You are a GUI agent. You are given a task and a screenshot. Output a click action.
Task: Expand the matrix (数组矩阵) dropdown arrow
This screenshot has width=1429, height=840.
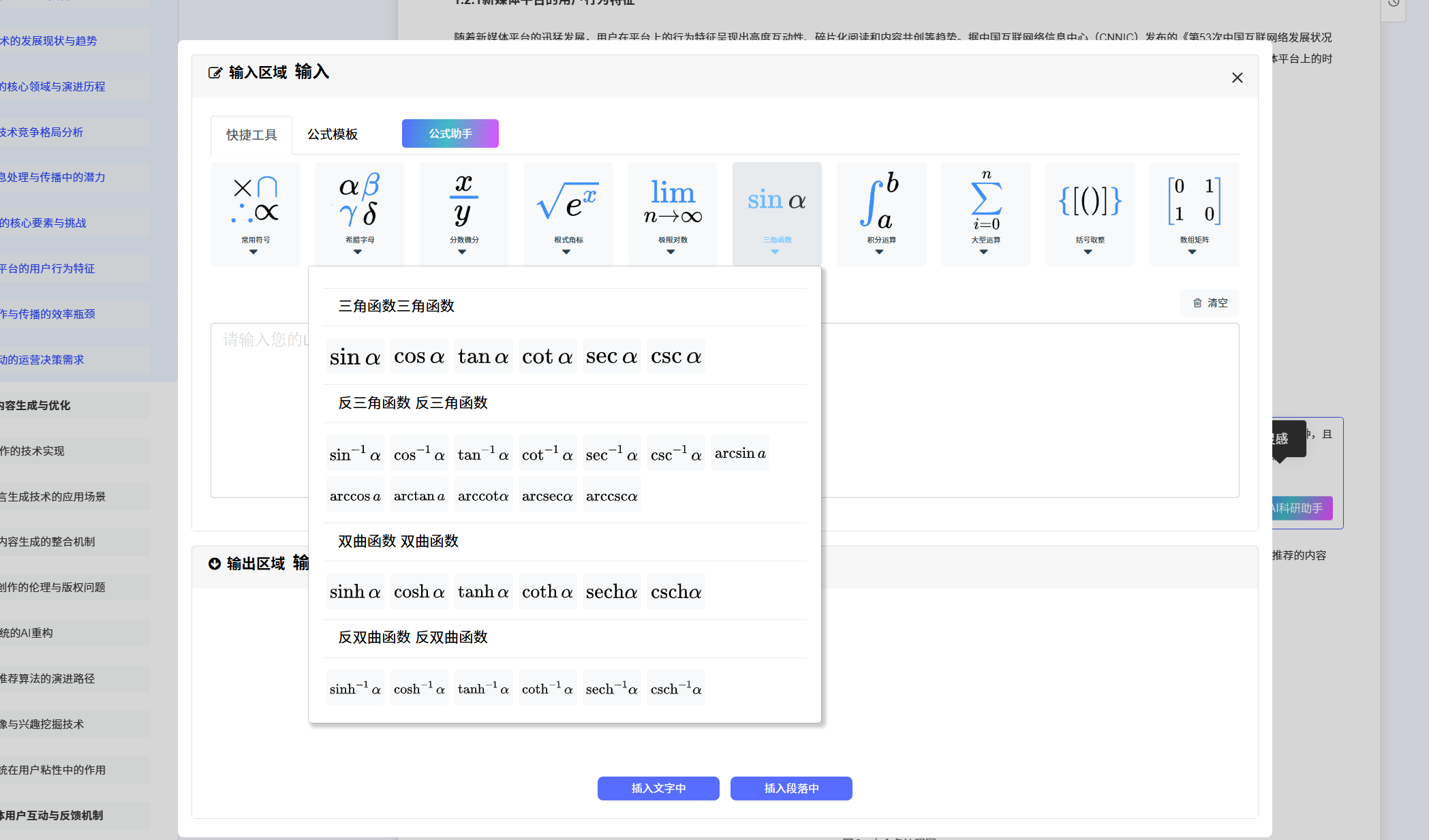tap(1192, 252)
